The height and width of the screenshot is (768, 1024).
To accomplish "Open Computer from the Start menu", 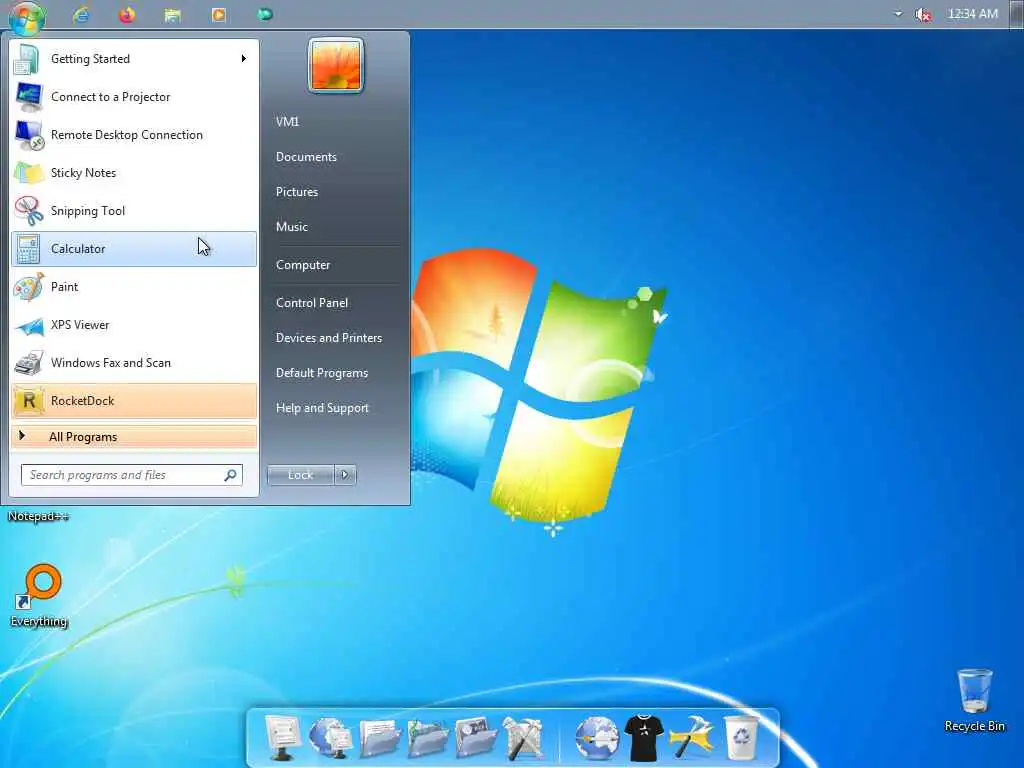I will click(303, 264).
